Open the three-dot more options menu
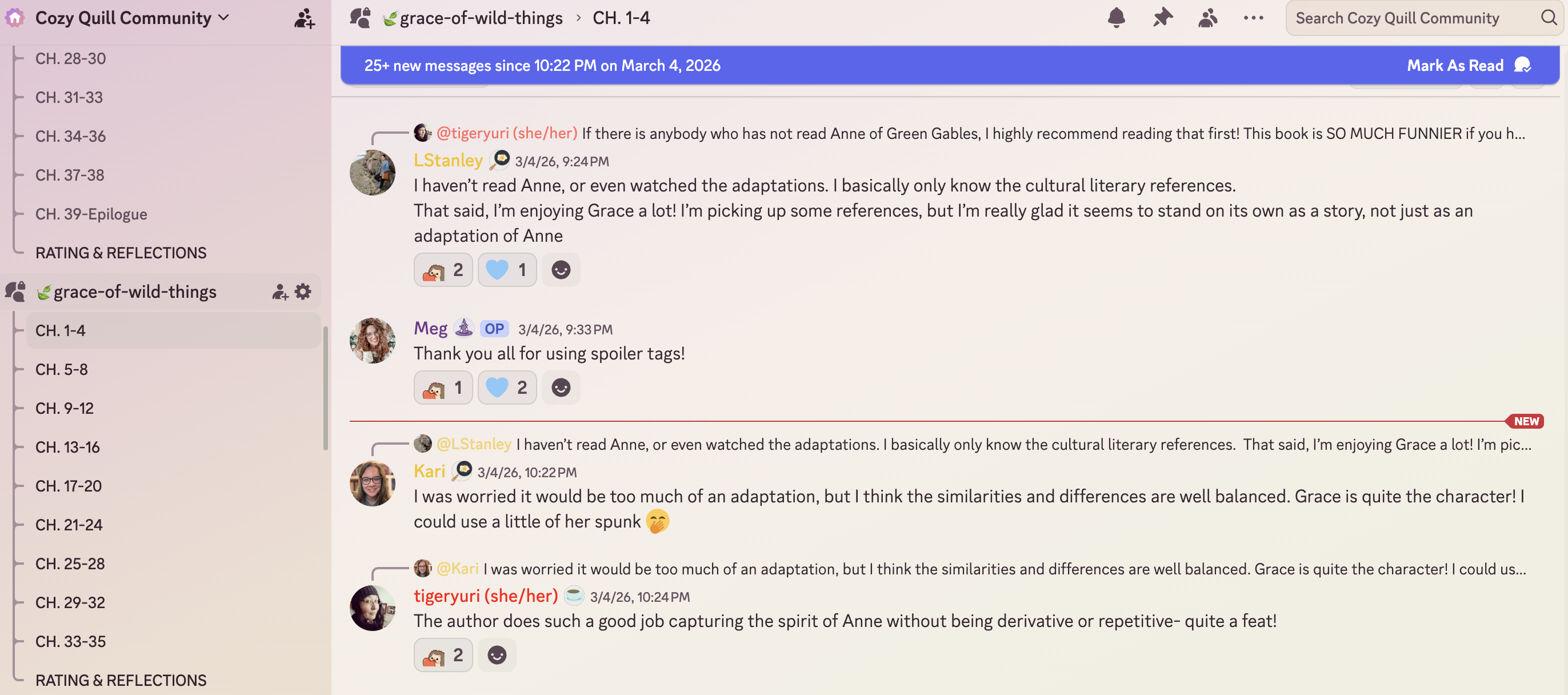 click(x=1253, y=18)
